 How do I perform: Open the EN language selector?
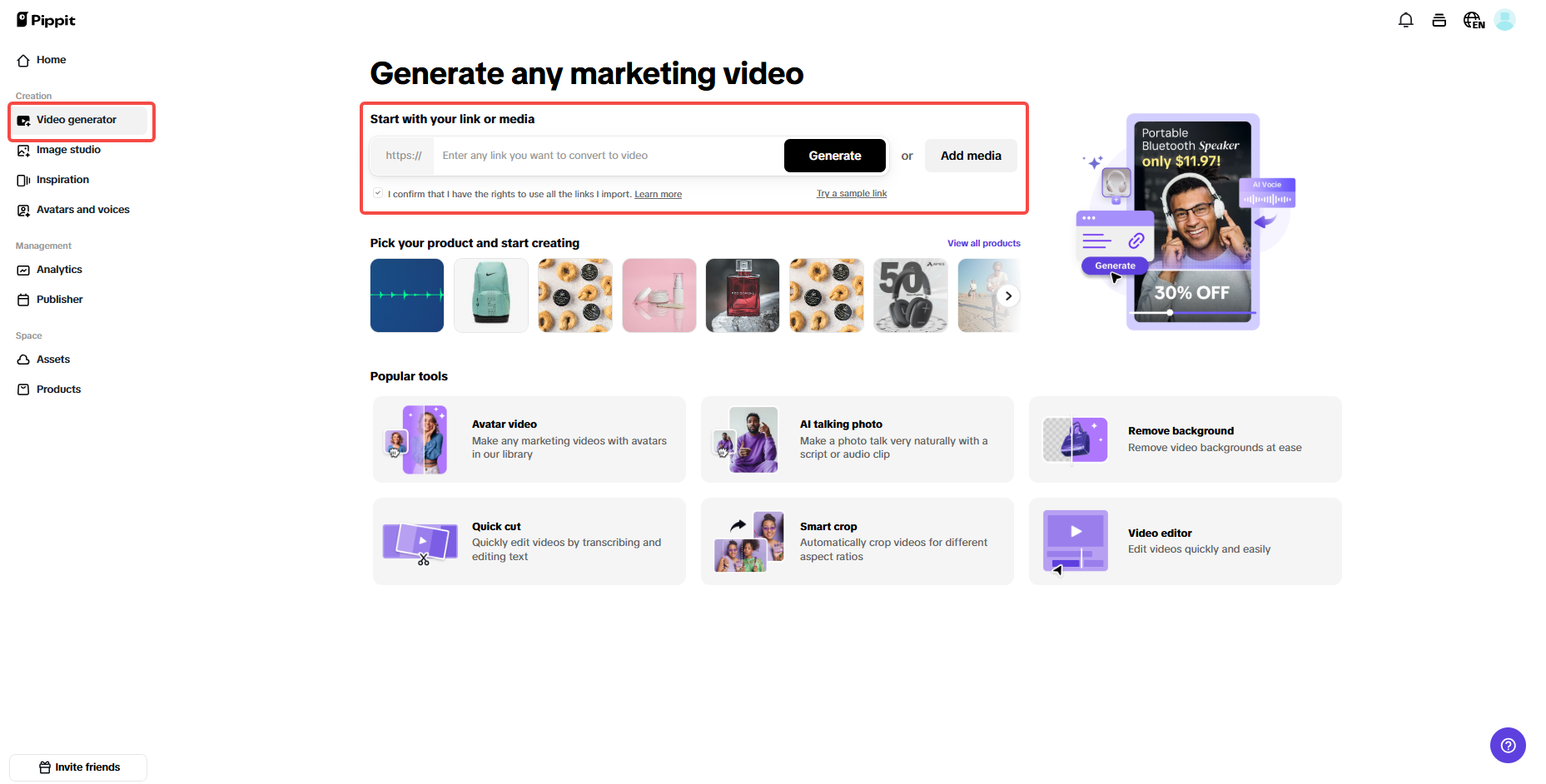(x=1473, y=19)
